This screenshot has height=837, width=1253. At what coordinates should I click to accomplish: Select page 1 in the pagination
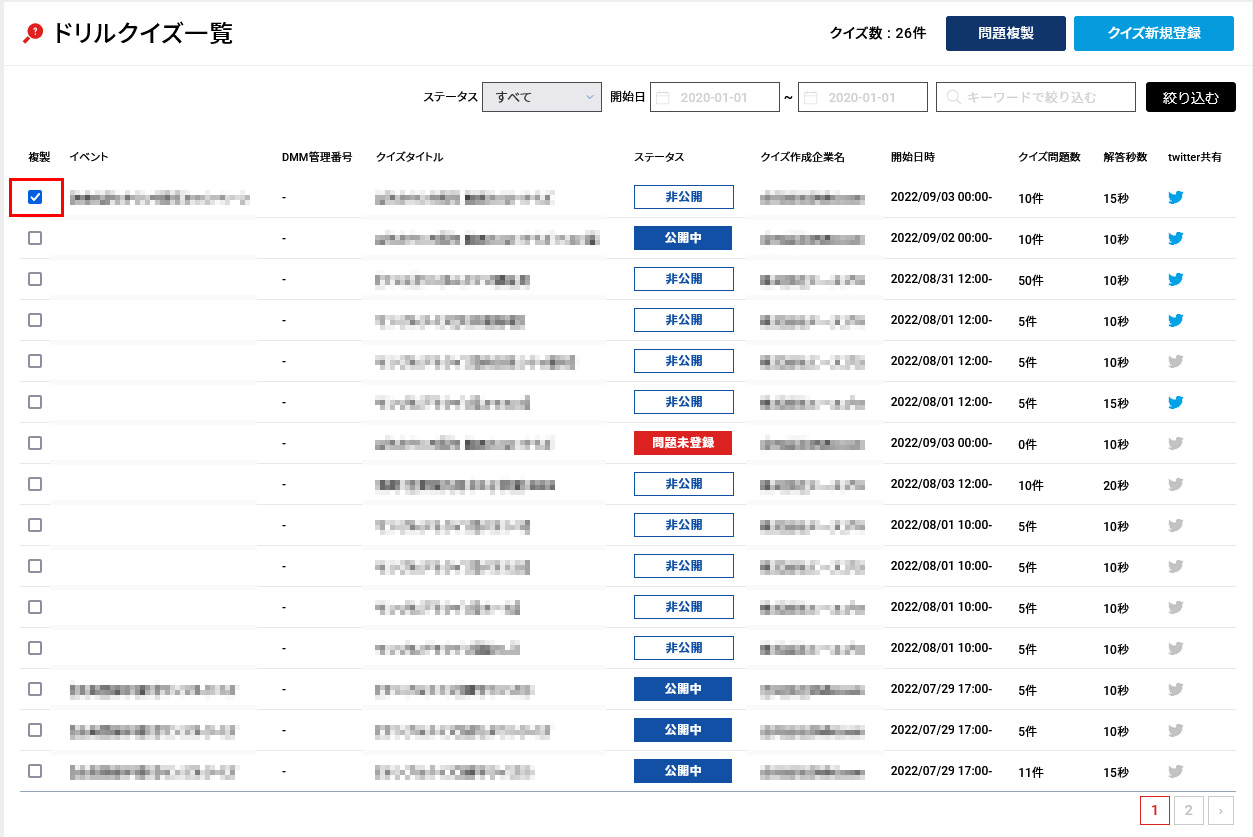1154,810
